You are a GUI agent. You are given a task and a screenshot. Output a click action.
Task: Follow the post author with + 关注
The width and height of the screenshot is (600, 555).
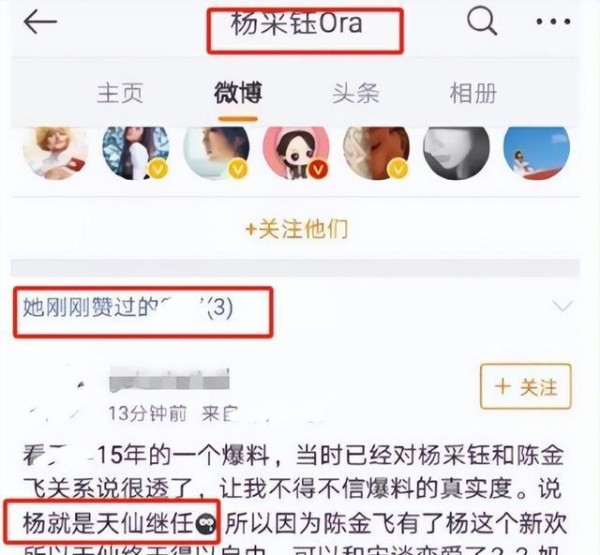click(526, 386)
